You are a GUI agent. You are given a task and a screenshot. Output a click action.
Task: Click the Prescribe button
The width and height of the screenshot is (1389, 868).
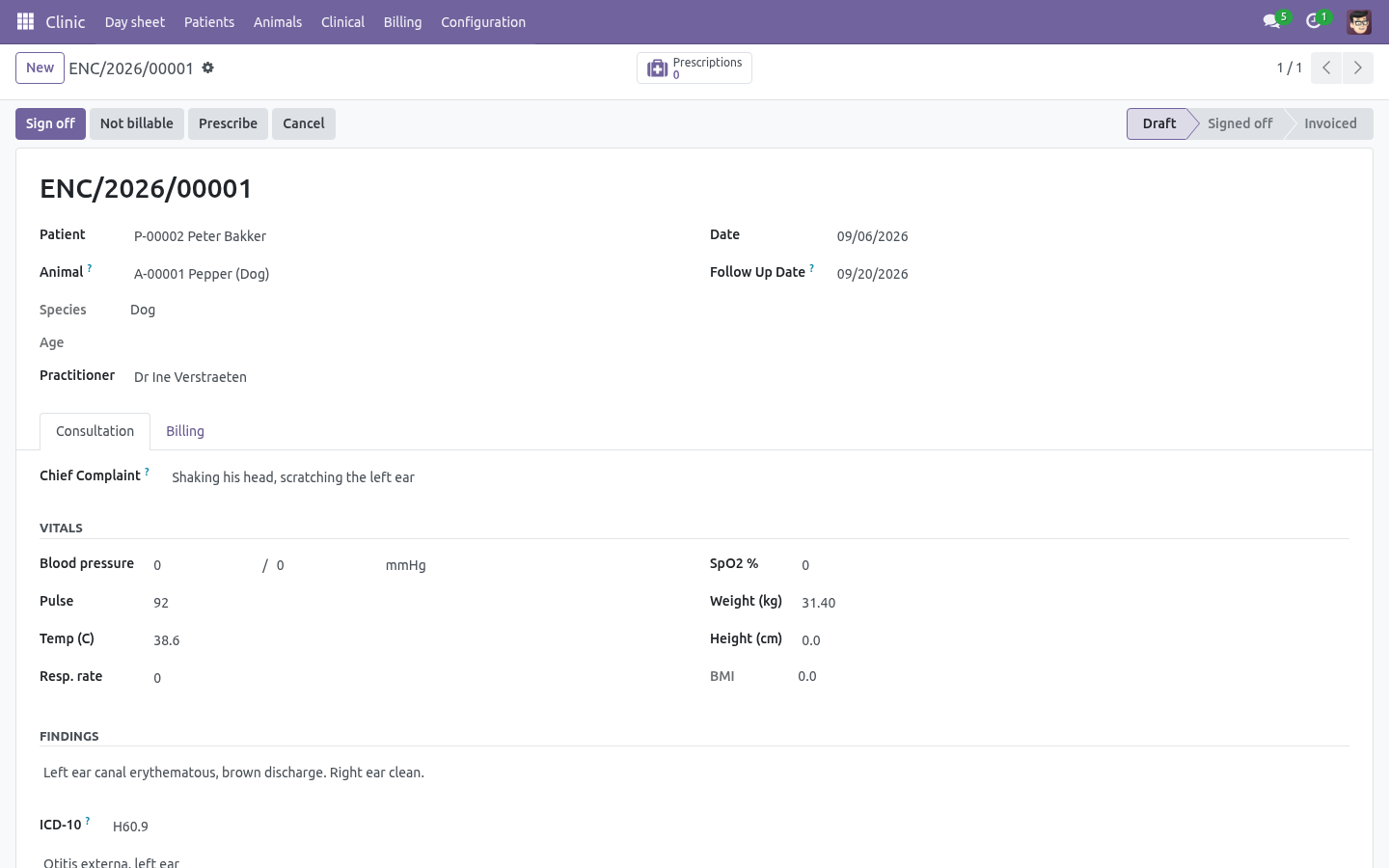[228, 123]
